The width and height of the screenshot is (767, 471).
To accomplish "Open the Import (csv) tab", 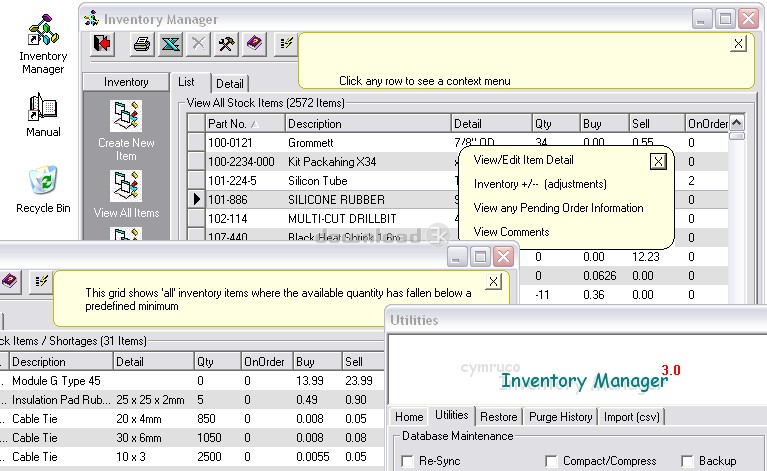I will point(632,417).
